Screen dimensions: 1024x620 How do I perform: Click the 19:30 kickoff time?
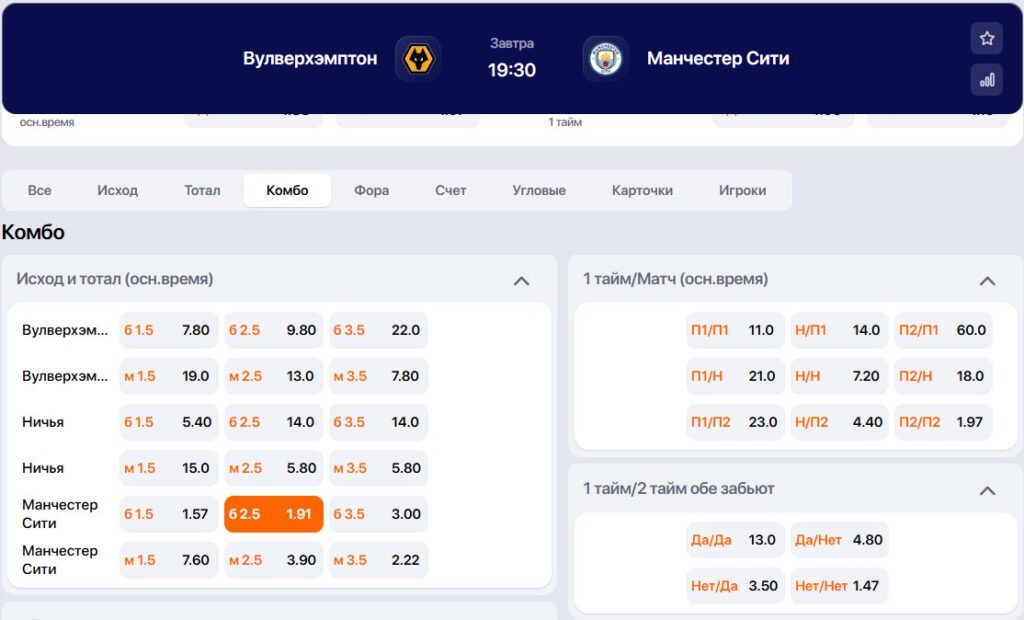click(511, 70)
